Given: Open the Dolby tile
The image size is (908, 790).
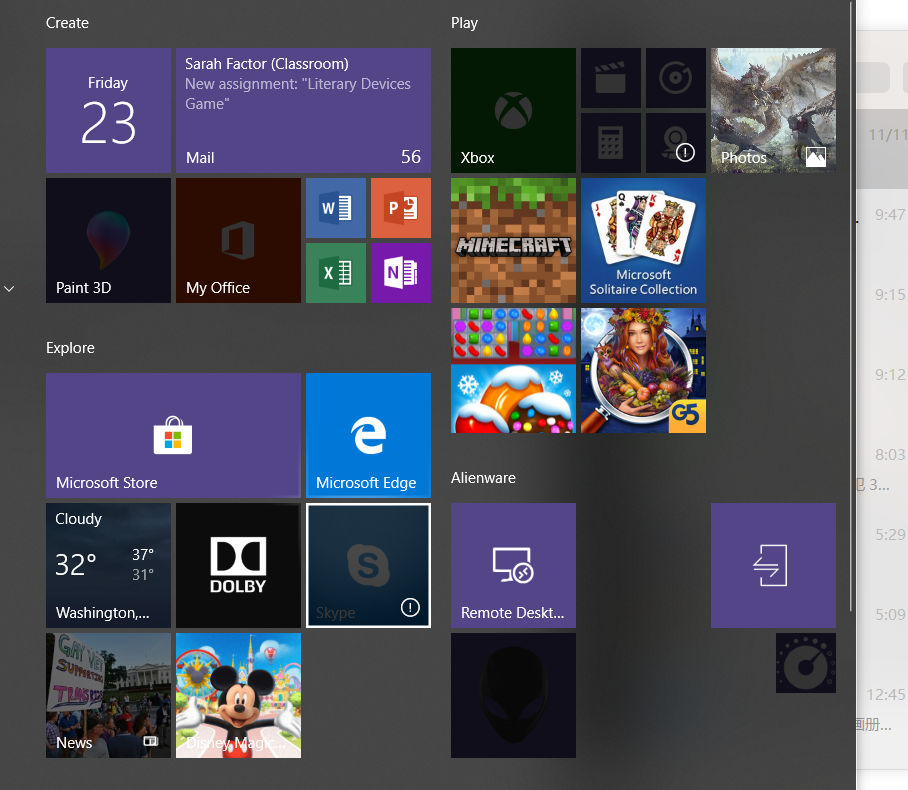Looking at the screenshot, I should click(x=238, y=565).
